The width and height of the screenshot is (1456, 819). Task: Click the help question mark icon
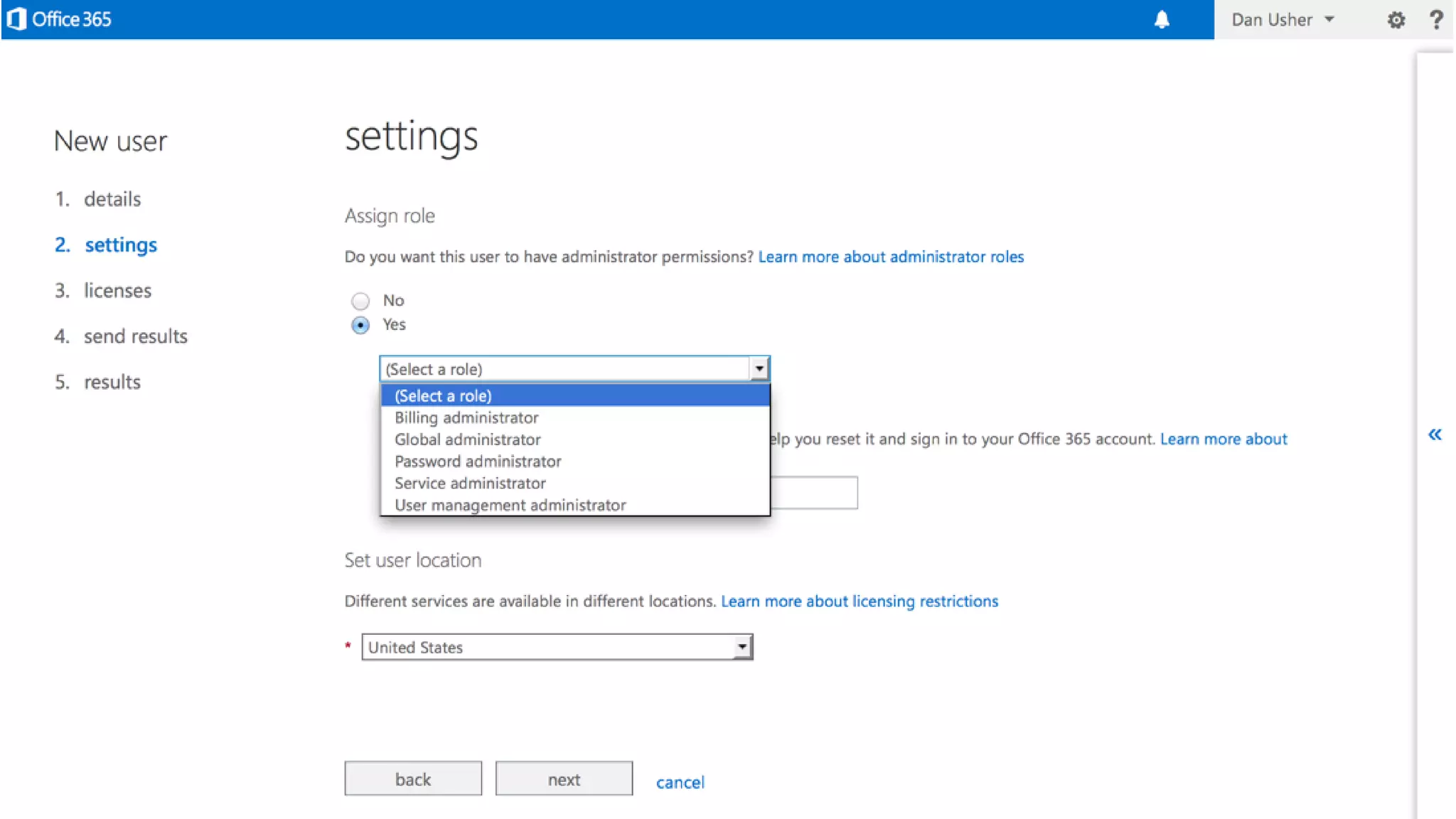pyautogui.click(x=1436, y=20)
